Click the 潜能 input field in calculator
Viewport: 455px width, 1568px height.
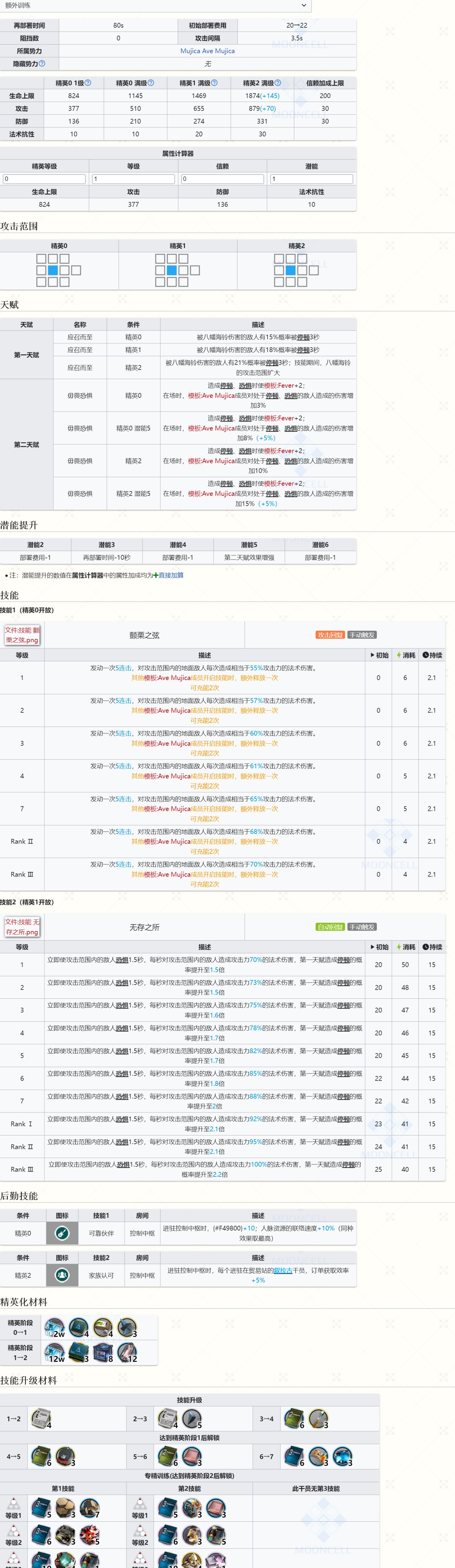(311, 179)
